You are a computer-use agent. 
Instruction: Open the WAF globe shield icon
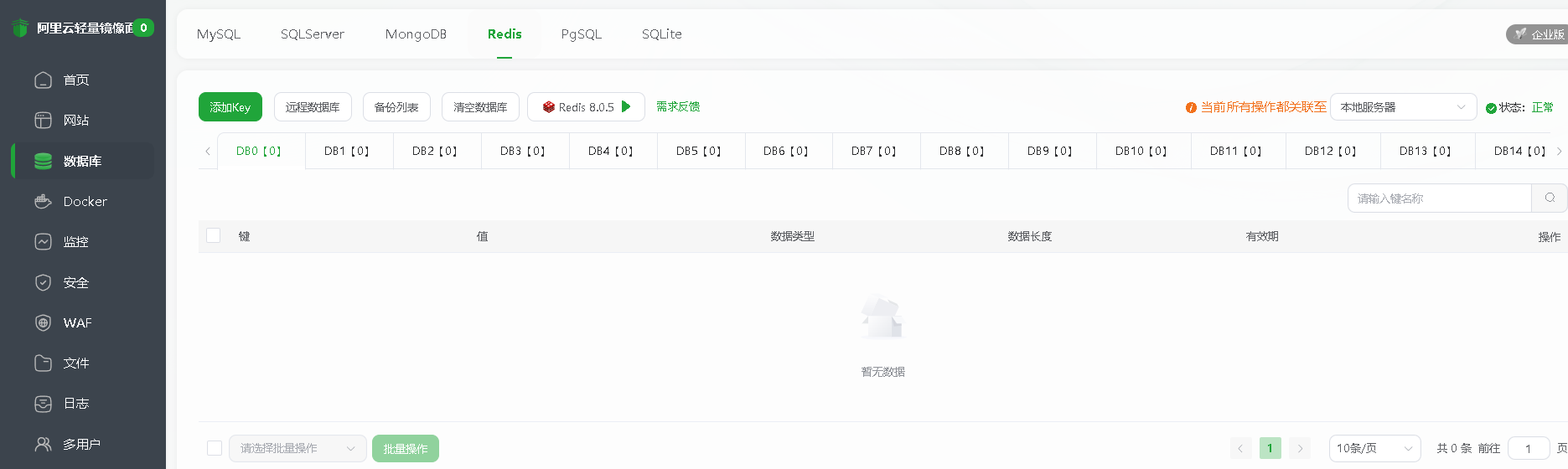(43, 322)
